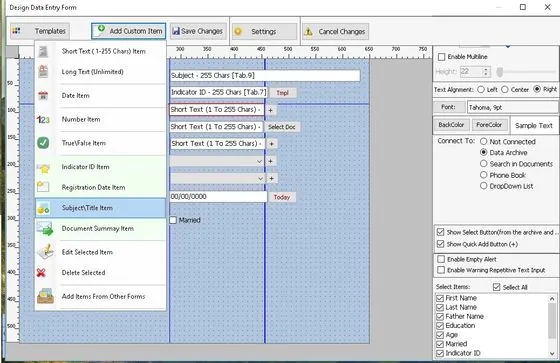Viewport: 560px width, 363px height.
Task: Select Number Item from the menu
Action: [x=100, y=119]
